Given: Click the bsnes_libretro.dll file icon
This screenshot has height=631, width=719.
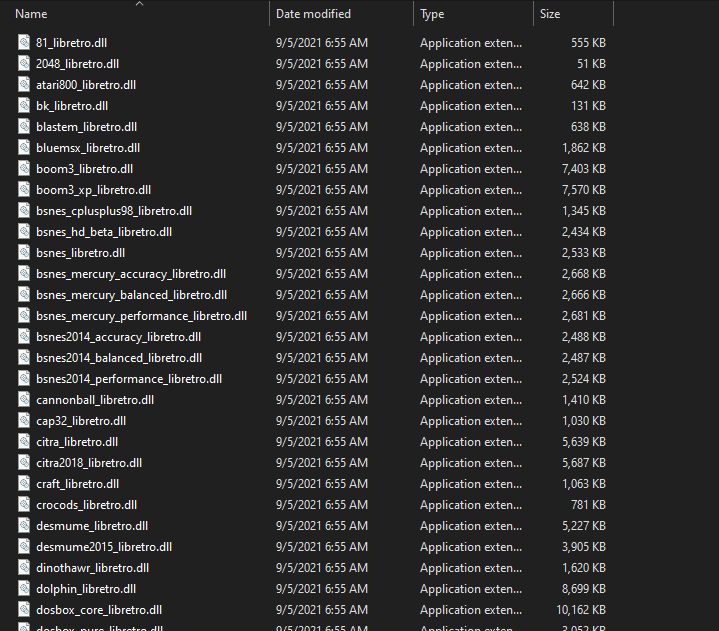Looking at the screenshot, I should [x=24, y=253].
